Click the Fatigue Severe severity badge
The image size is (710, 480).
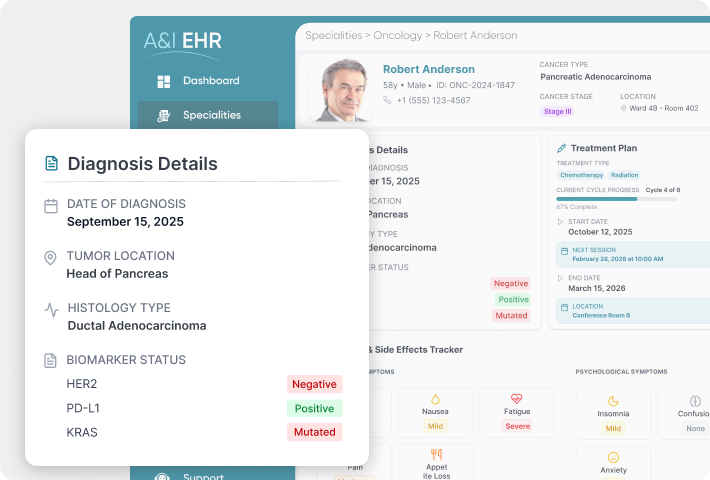coord(517,426)
